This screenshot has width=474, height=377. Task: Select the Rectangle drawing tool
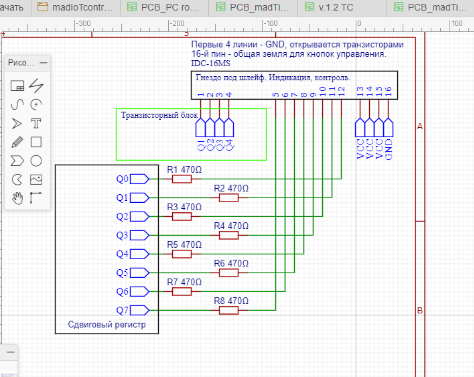click(36, 142)
